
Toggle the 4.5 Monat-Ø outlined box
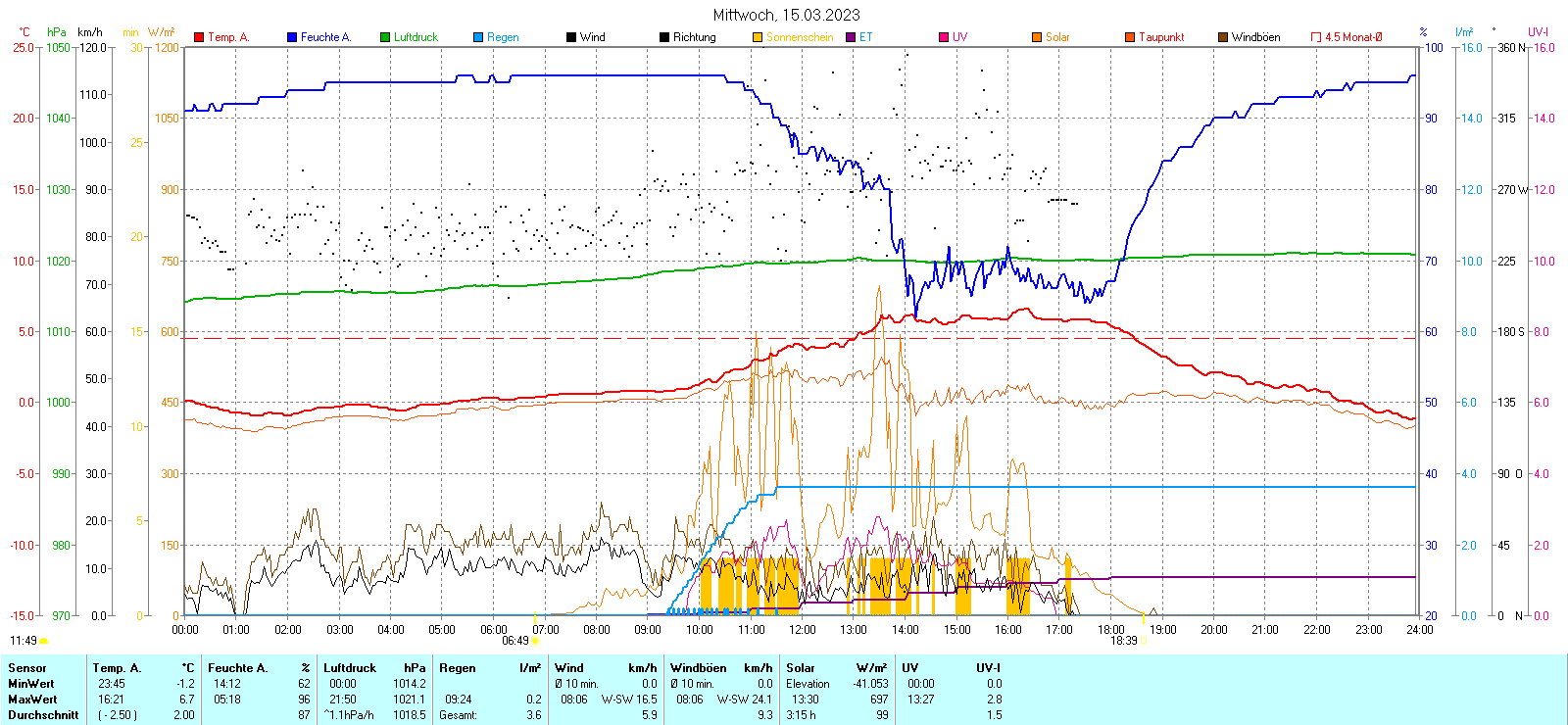click(1316, 37)
